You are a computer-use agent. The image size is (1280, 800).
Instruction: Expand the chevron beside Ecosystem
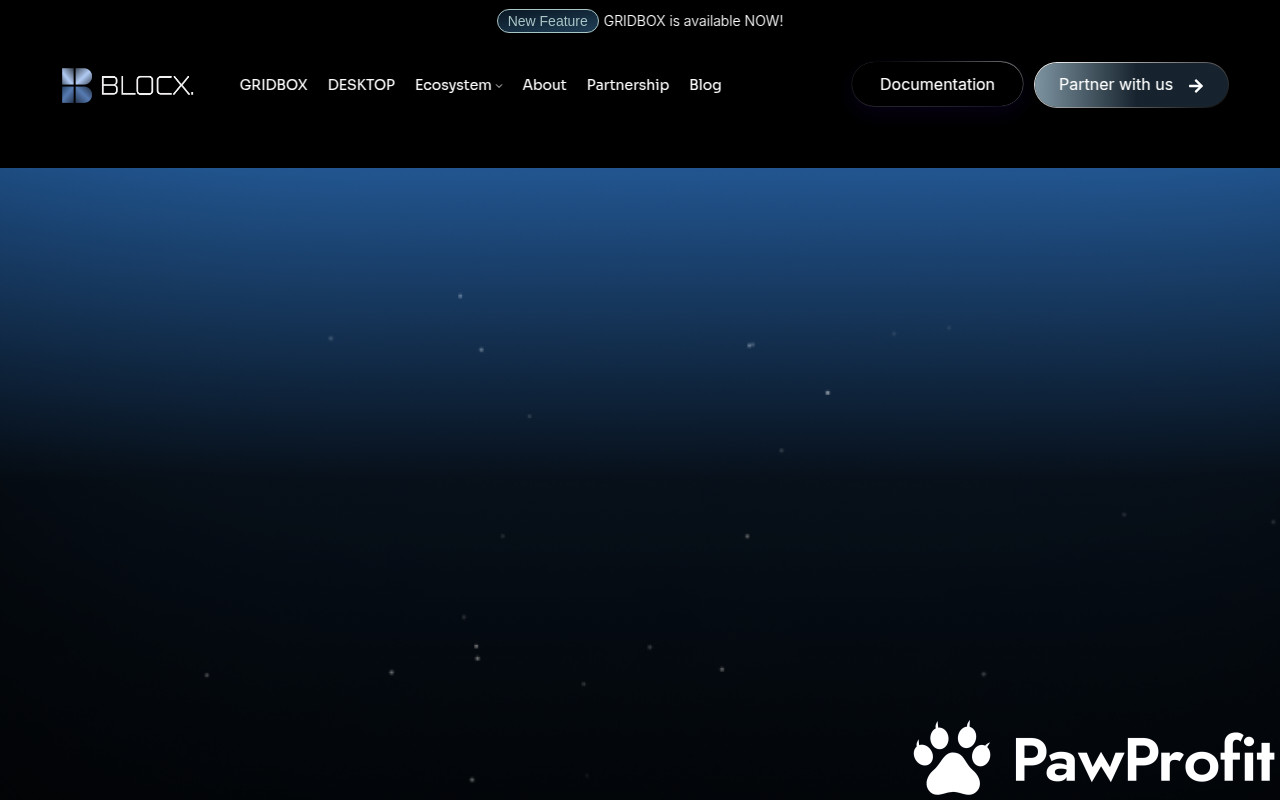(x=499, y=86)
